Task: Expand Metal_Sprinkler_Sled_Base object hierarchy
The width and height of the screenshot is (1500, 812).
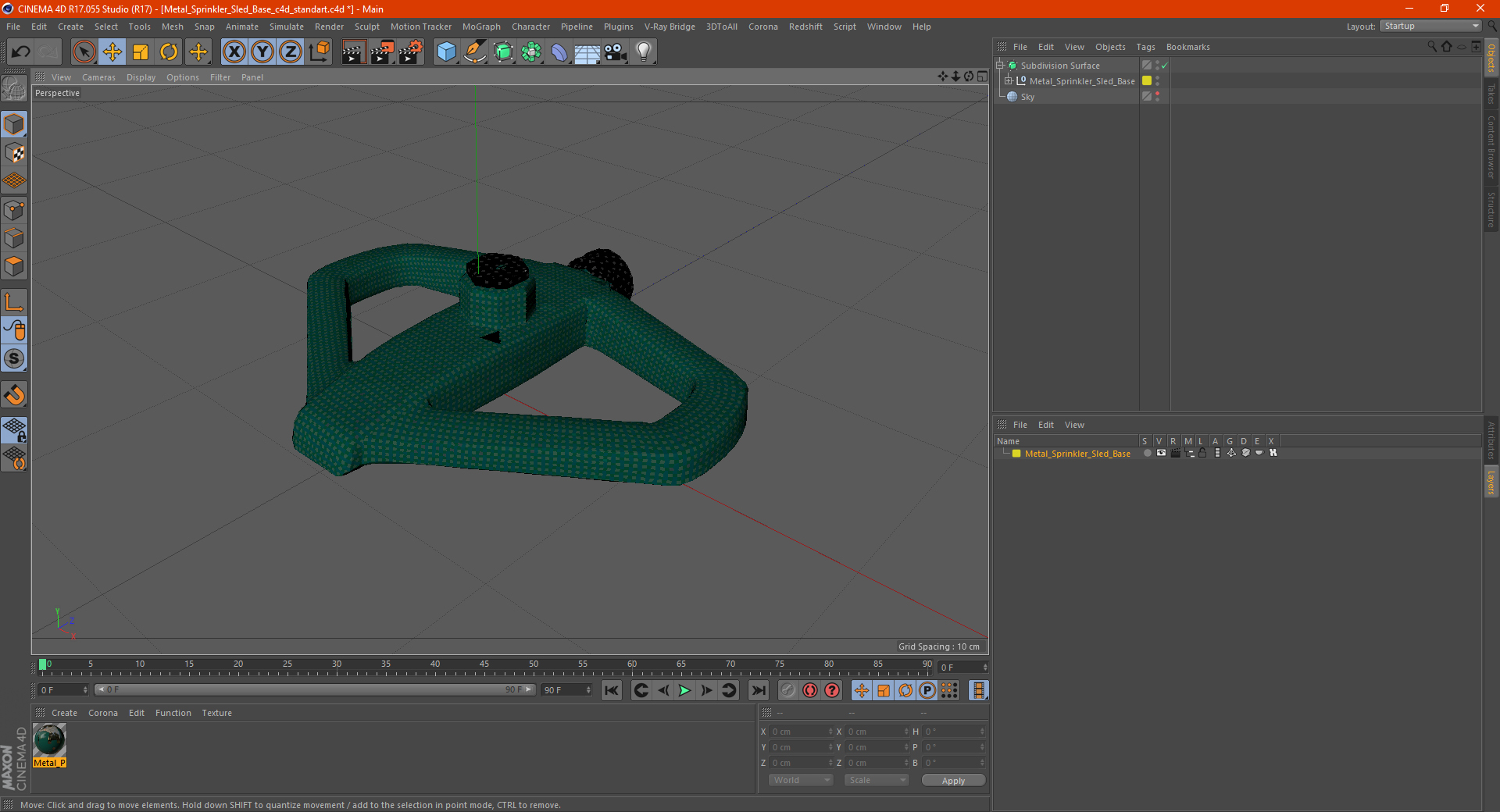Action: click(1009, 81)
